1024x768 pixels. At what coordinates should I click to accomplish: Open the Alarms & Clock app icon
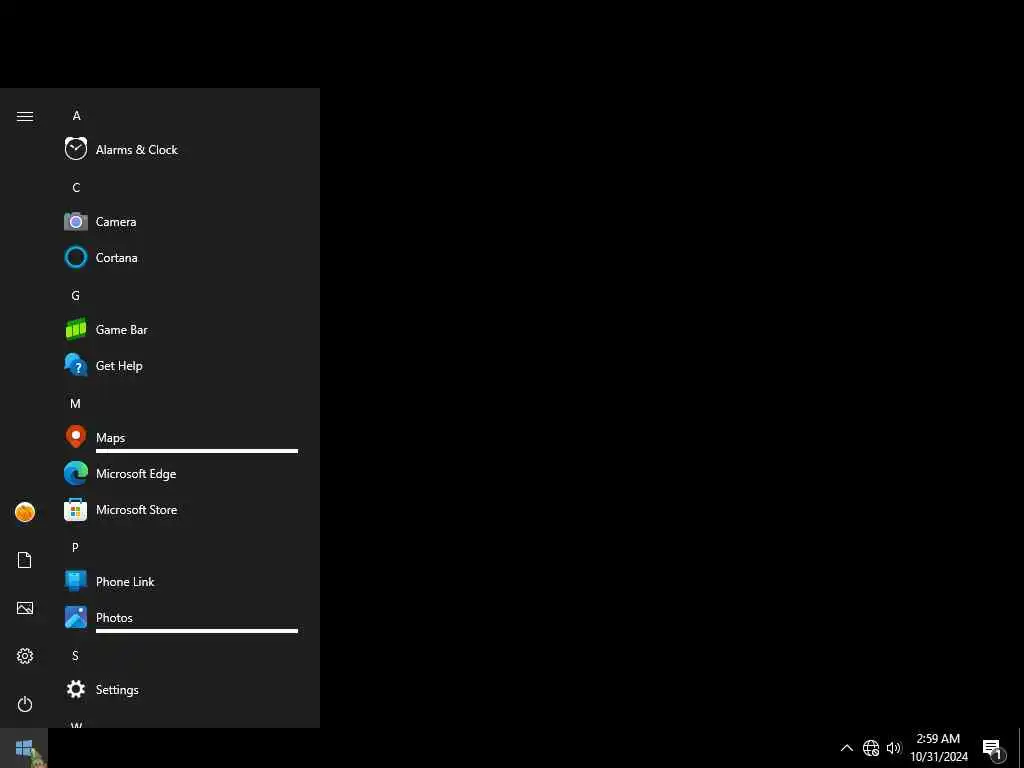coord(76,149)
